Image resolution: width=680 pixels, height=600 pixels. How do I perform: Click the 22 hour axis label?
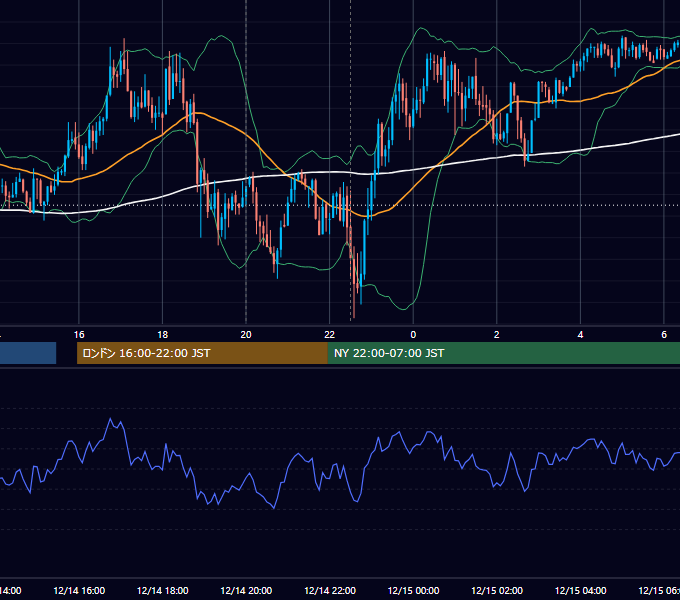coord(330,334)
